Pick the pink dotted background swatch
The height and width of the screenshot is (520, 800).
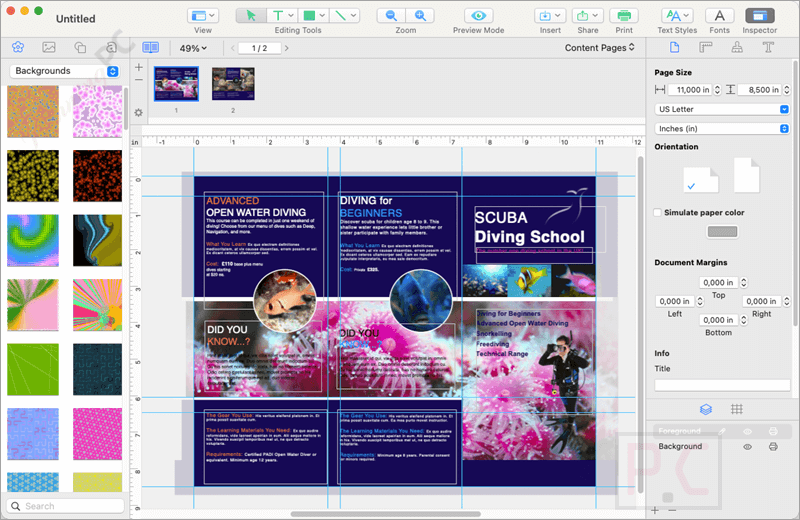pyautogui.click(x=97, y=434)
